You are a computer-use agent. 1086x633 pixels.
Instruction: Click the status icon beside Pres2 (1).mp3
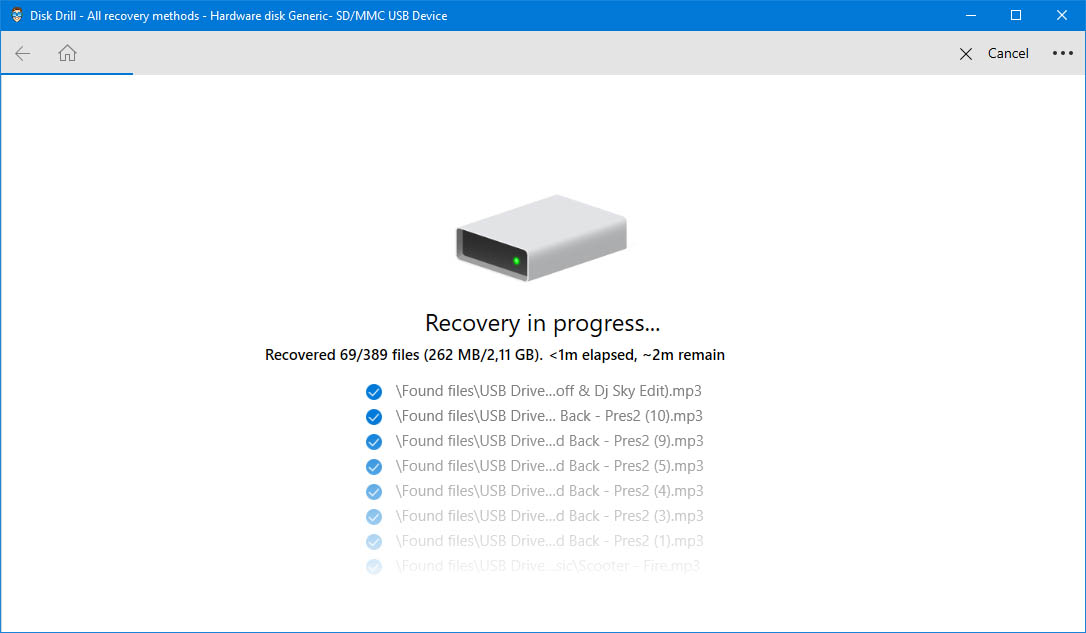(x=374, y=541)
